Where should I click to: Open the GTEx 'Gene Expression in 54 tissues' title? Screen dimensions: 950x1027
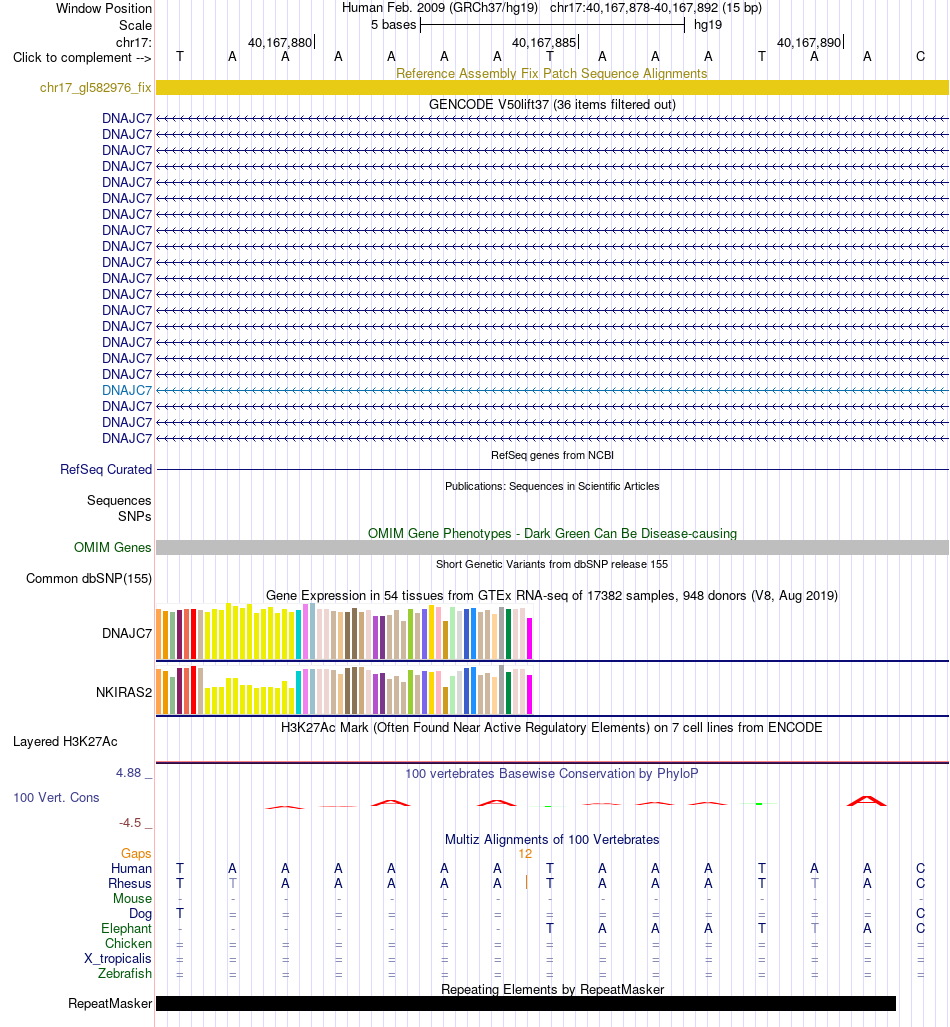pos(552,595)
